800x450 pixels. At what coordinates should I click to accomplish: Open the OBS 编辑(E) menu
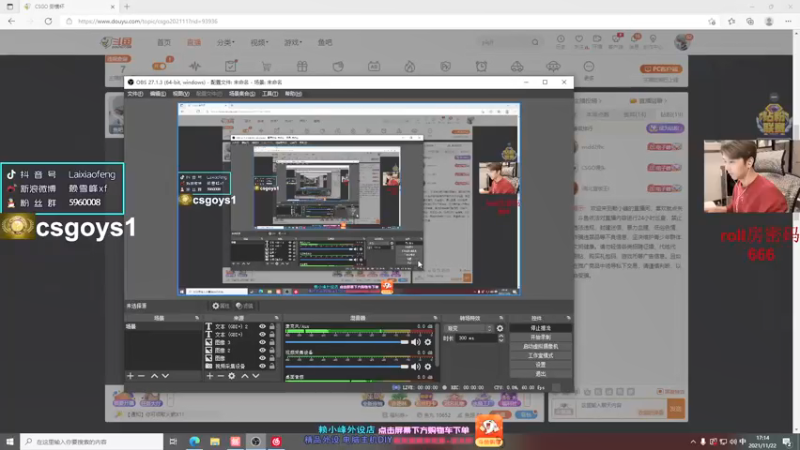pyautogui.click(x=158, y=94)
